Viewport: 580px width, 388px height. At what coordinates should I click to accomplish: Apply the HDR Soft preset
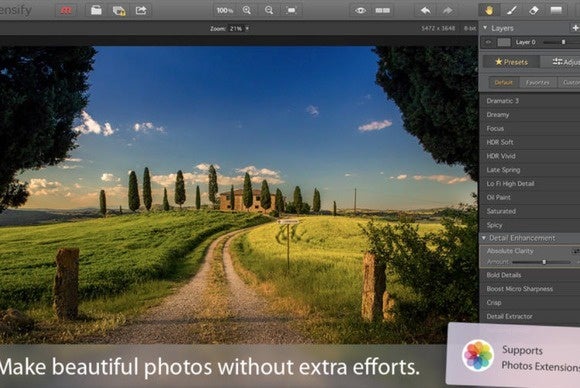(x=530, y=142)
